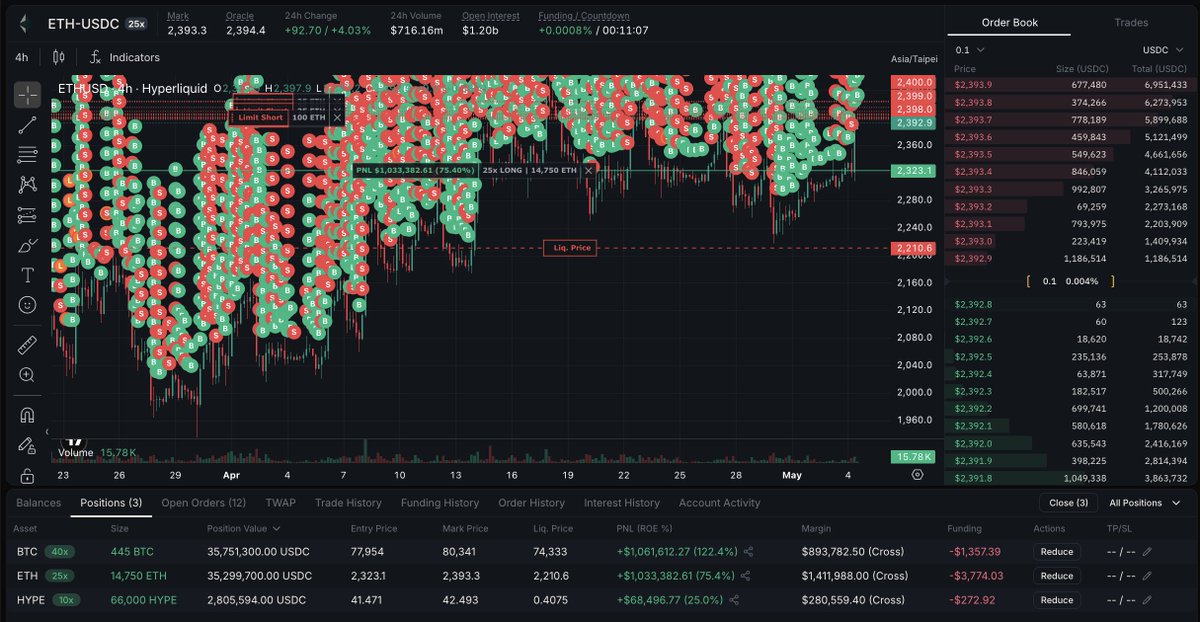Screen dimensions: 1200x622
Task: Edit TP/SL for the ETH position
Action: click(1147, 575)
